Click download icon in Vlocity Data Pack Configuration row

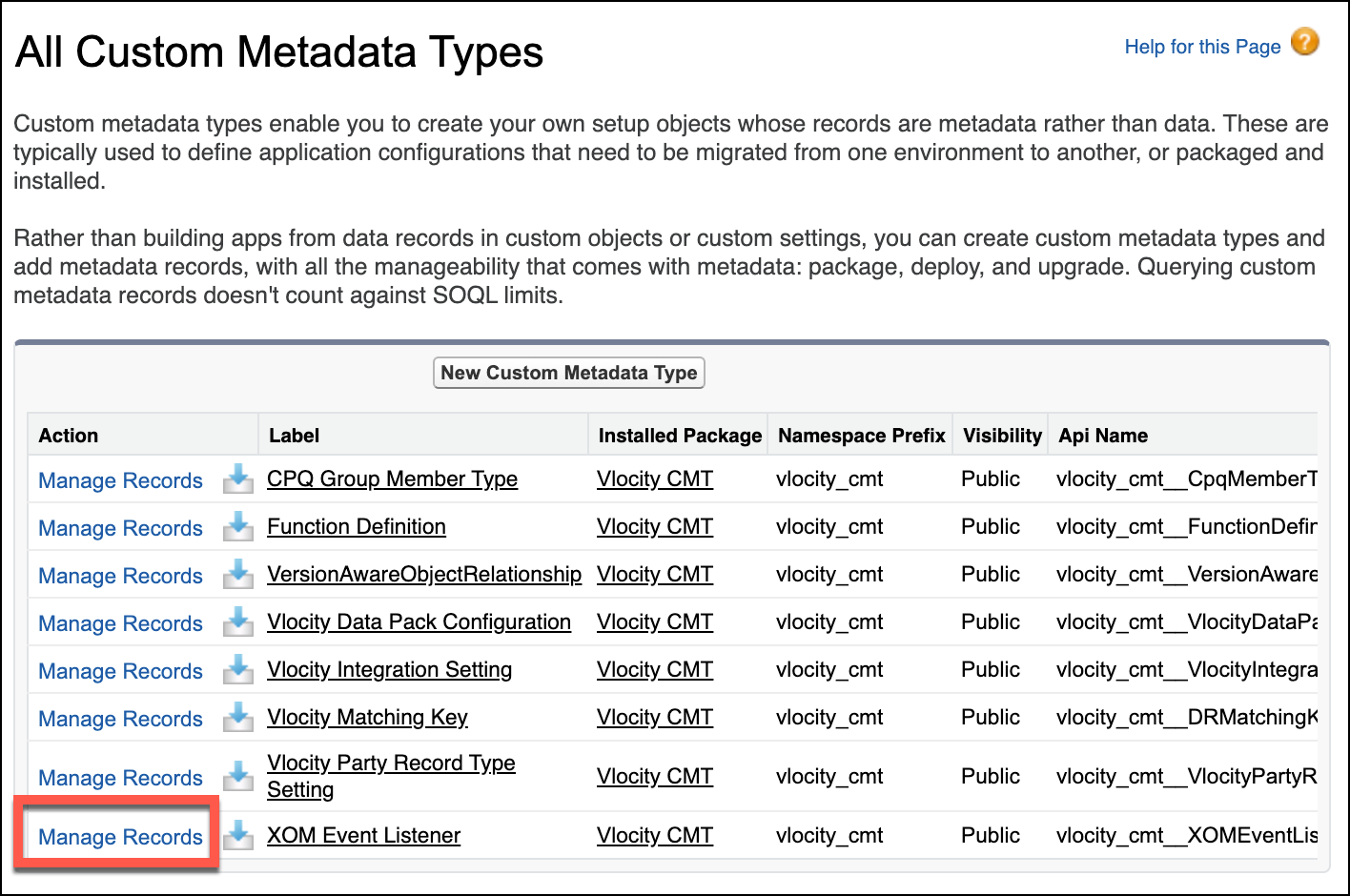[x=238, y=621]
